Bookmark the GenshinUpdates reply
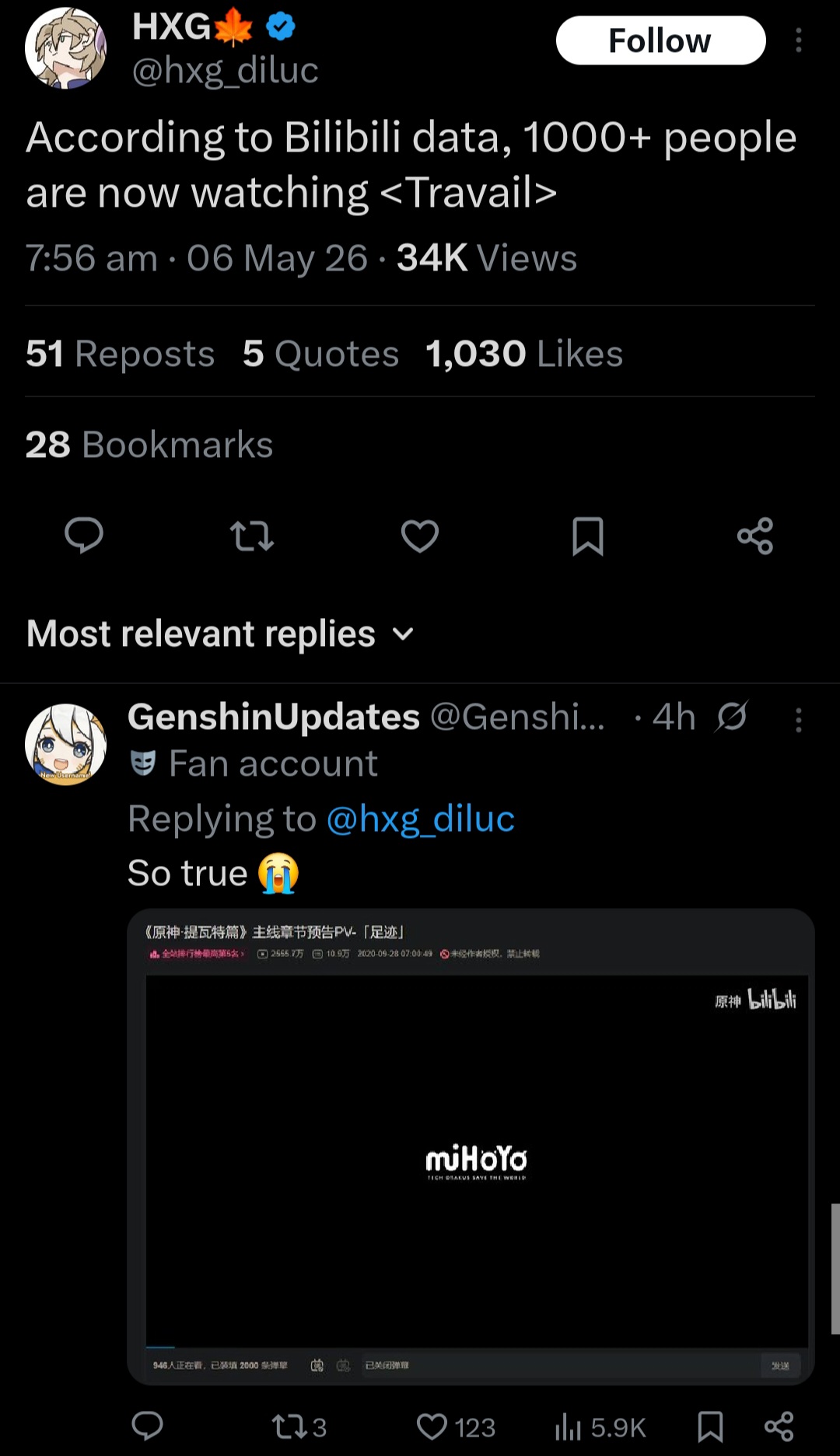The image size is (840, 1456). (710, 1426)
